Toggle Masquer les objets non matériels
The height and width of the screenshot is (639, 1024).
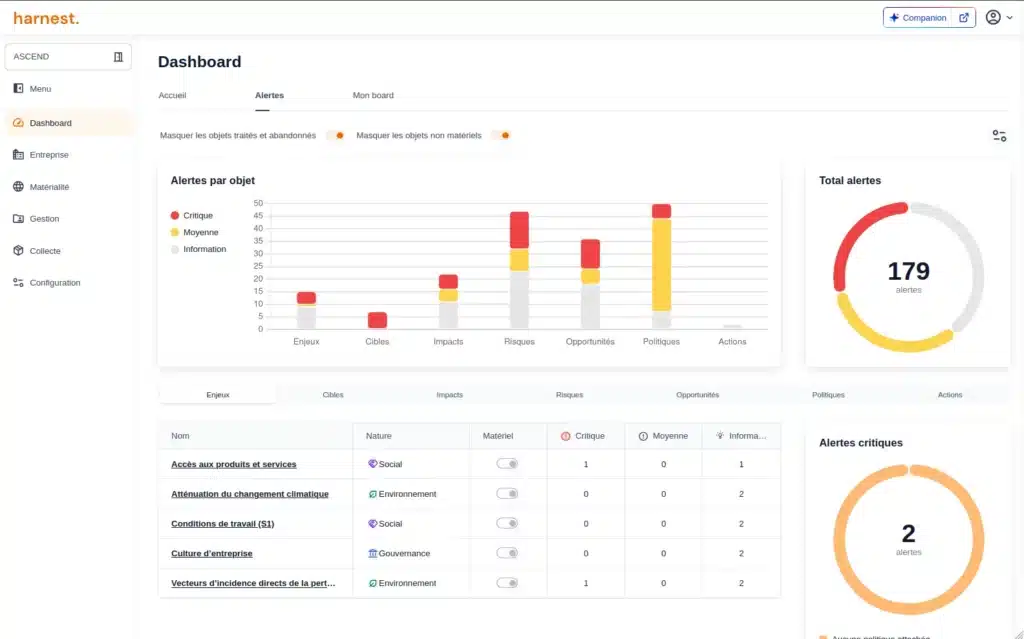click(x=501, y=135)
